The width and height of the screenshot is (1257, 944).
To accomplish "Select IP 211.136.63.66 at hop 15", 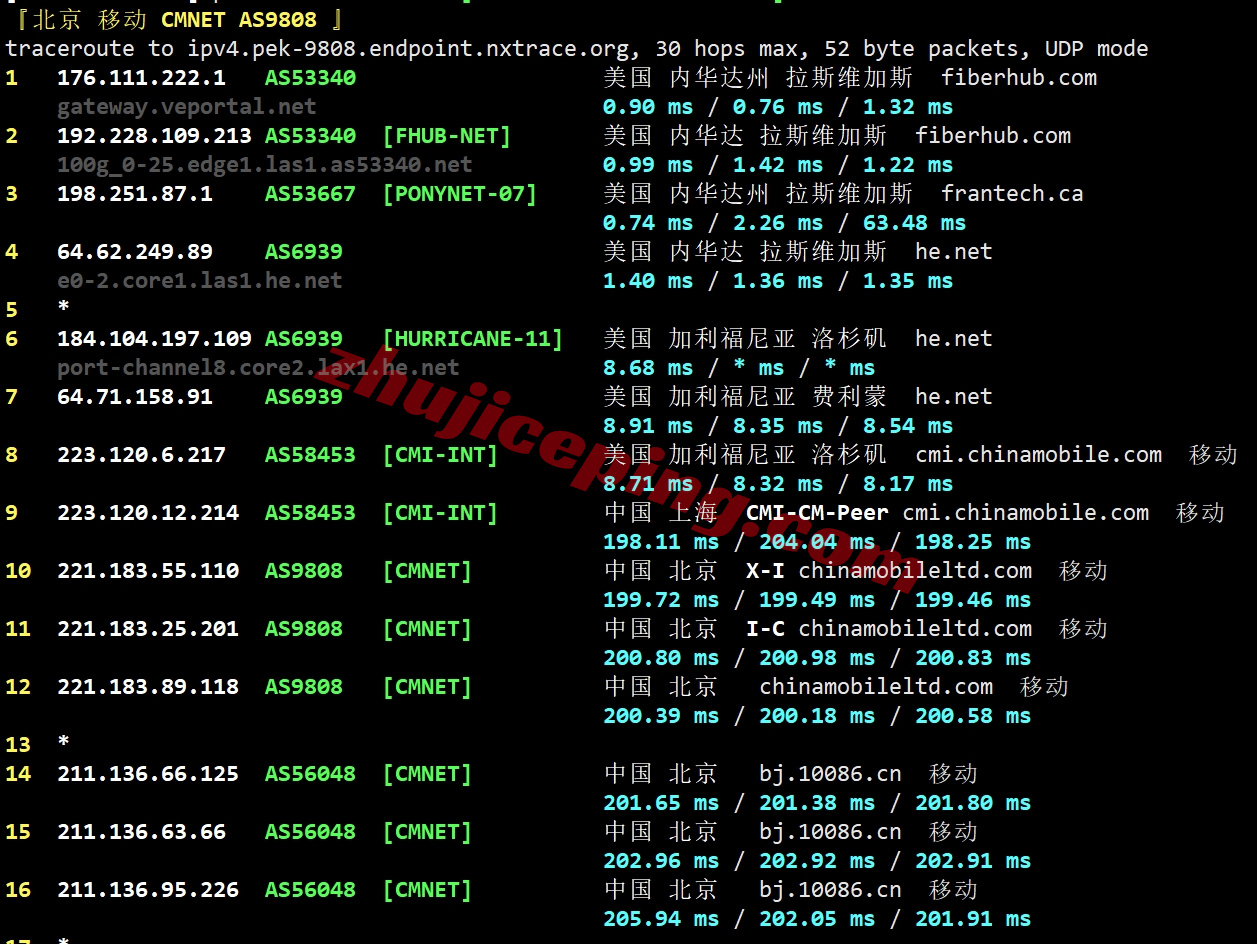I will pos(141,831).
